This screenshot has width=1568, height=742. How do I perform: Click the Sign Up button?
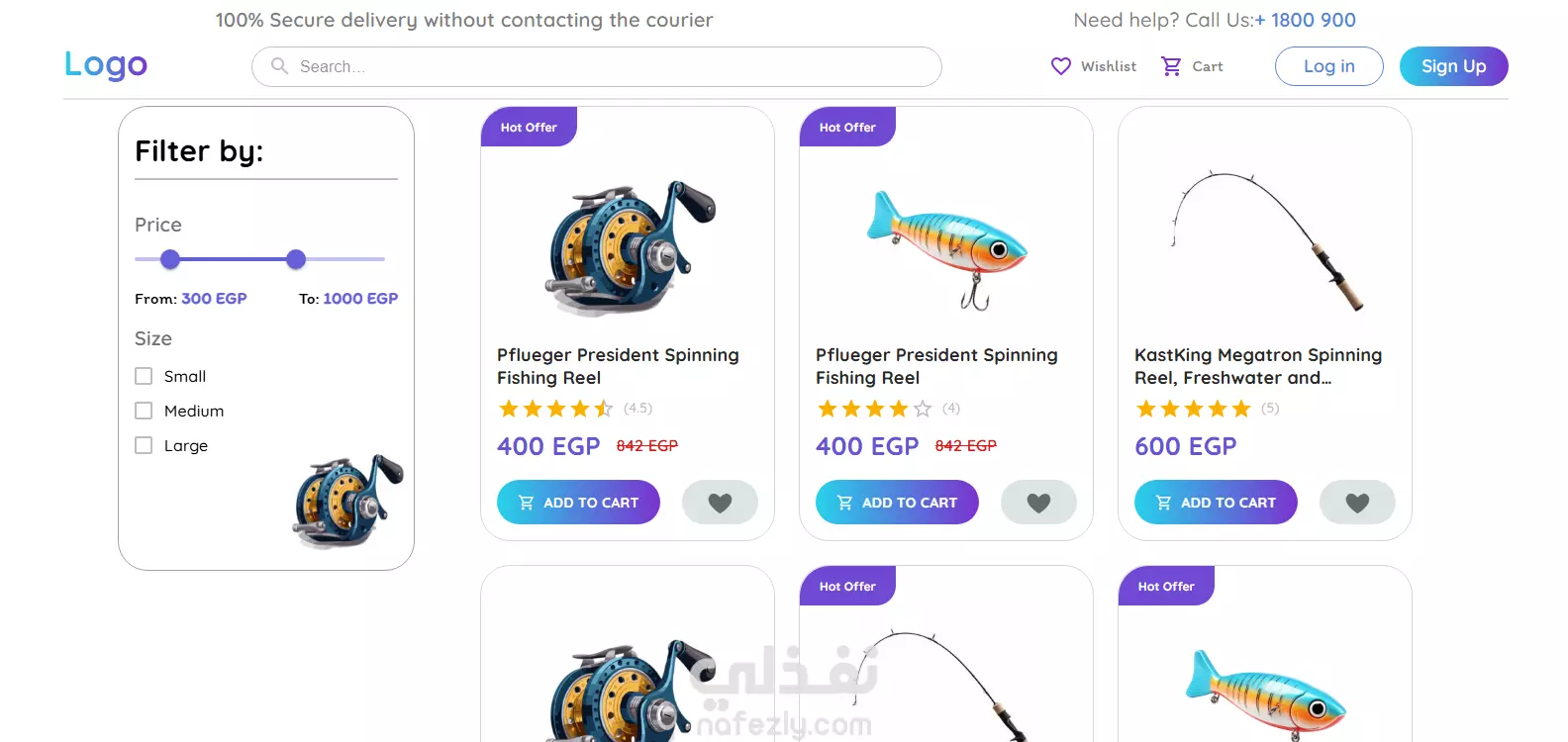(1453, 66)
